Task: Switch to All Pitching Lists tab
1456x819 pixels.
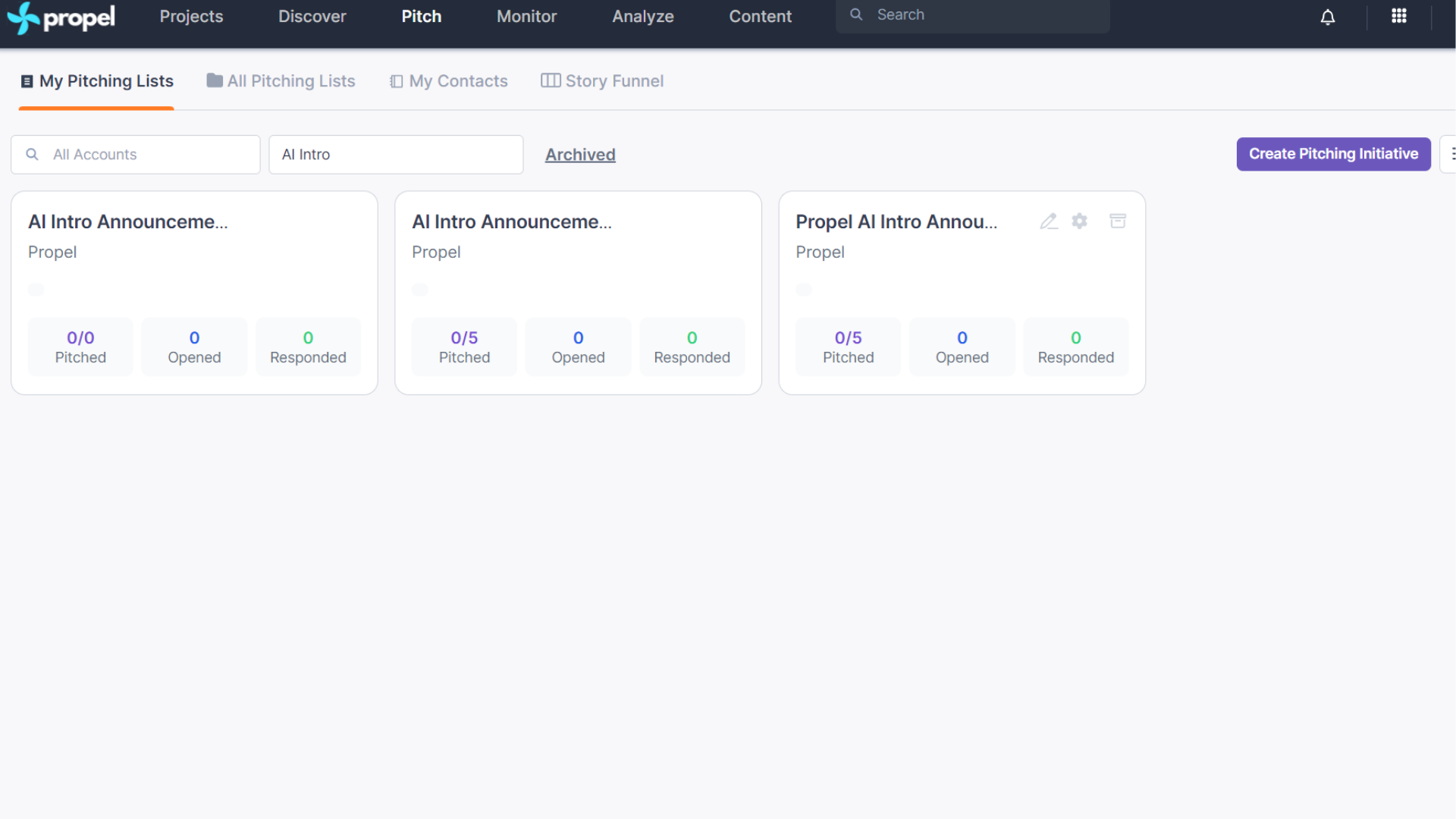Action: [x=281, y=81]
